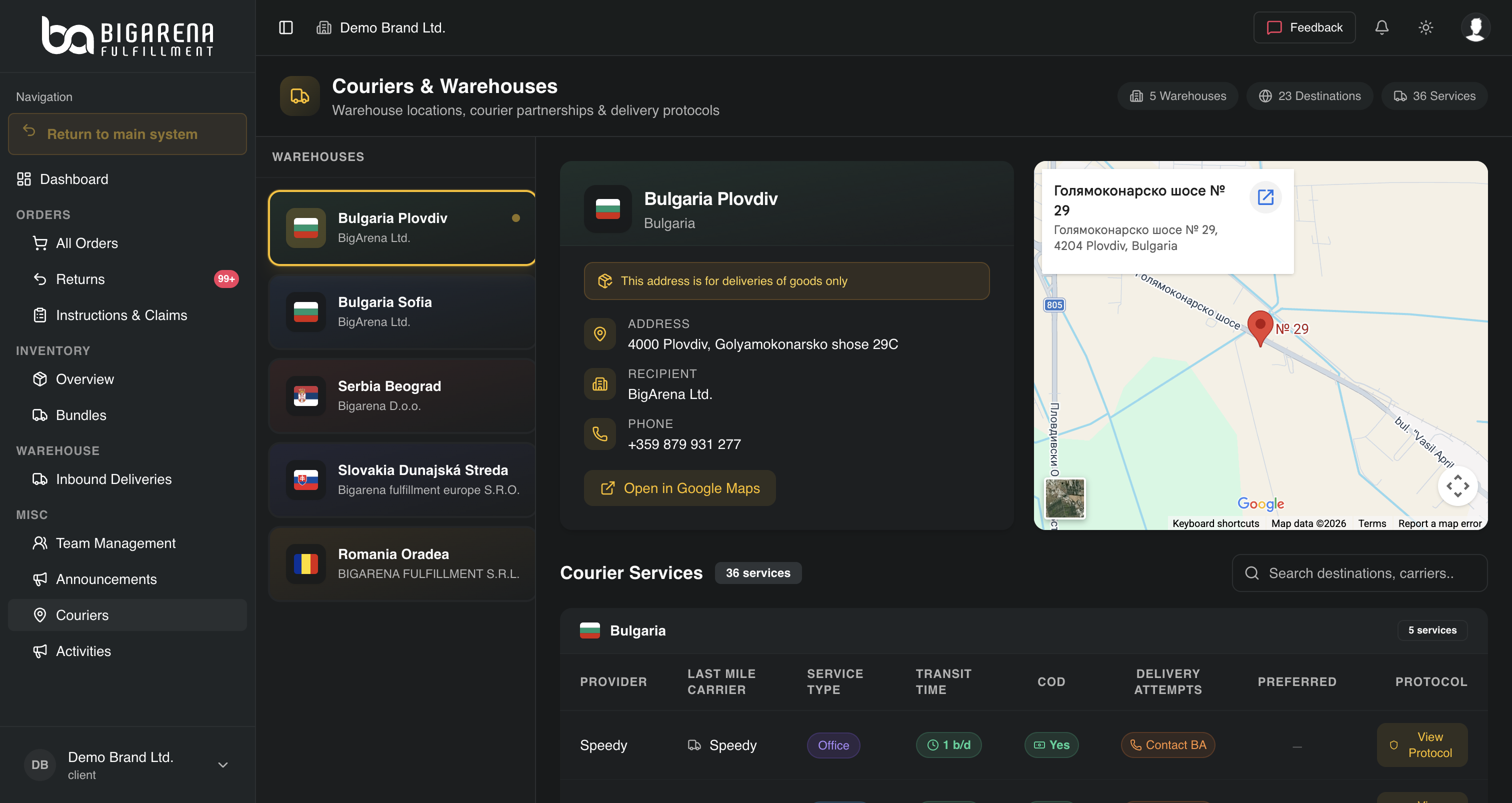Click the COD Yes badge for Speedy
The height and width of the screenshot is (803, 1512).
click(x=1051, y=745)
